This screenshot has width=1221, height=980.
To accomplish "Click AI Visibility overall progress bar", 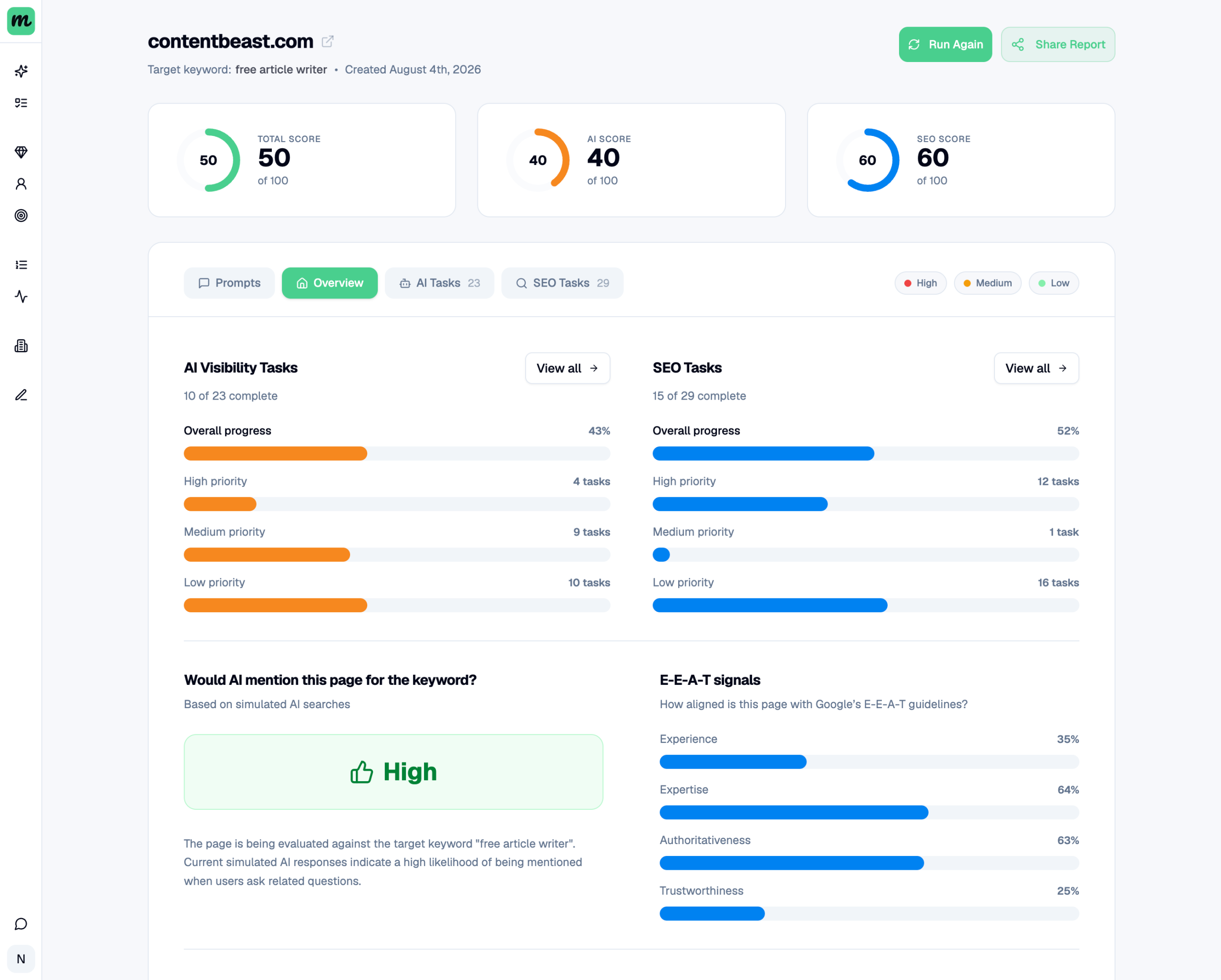I will point(397,454).
